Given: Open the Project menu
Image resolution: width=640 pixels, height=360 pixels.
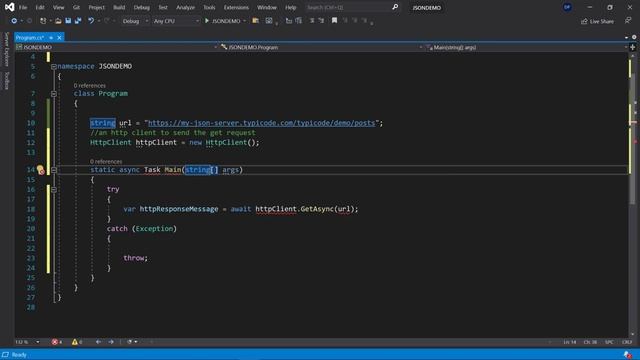Looking at the screenshot, I should pyautogui.click(x=97, y=7).
